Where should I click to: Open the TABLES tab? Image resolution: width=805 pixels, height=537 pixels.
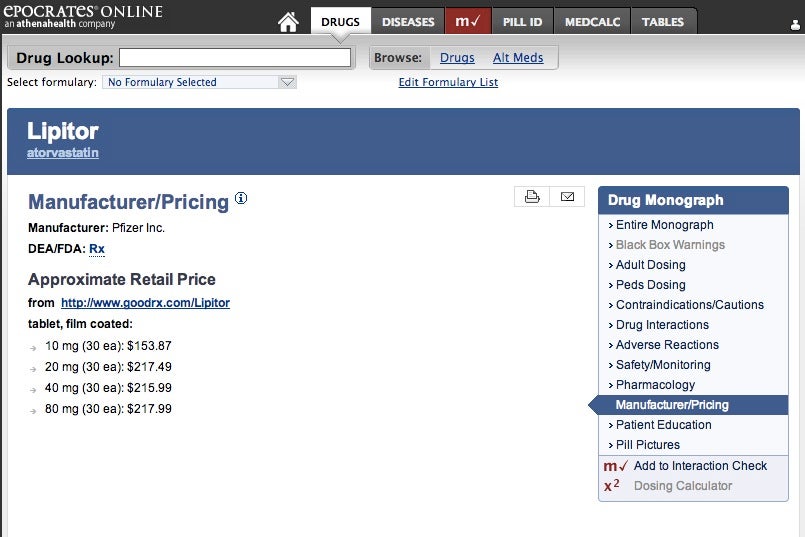coord(663,22)
